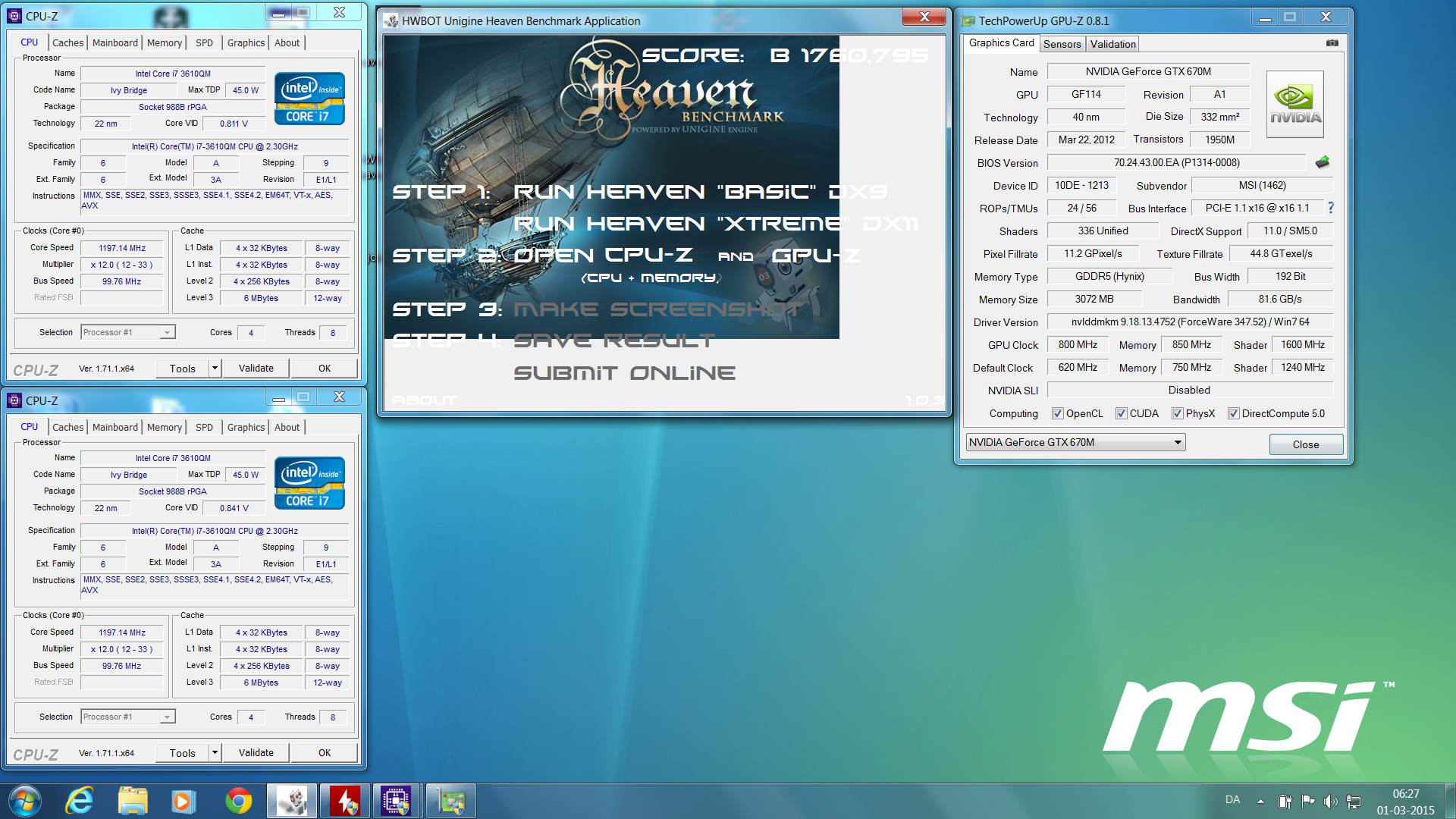Open Validation tab in GPU-Z
Screen dimensions: 1456x819
click(1112, 44)
